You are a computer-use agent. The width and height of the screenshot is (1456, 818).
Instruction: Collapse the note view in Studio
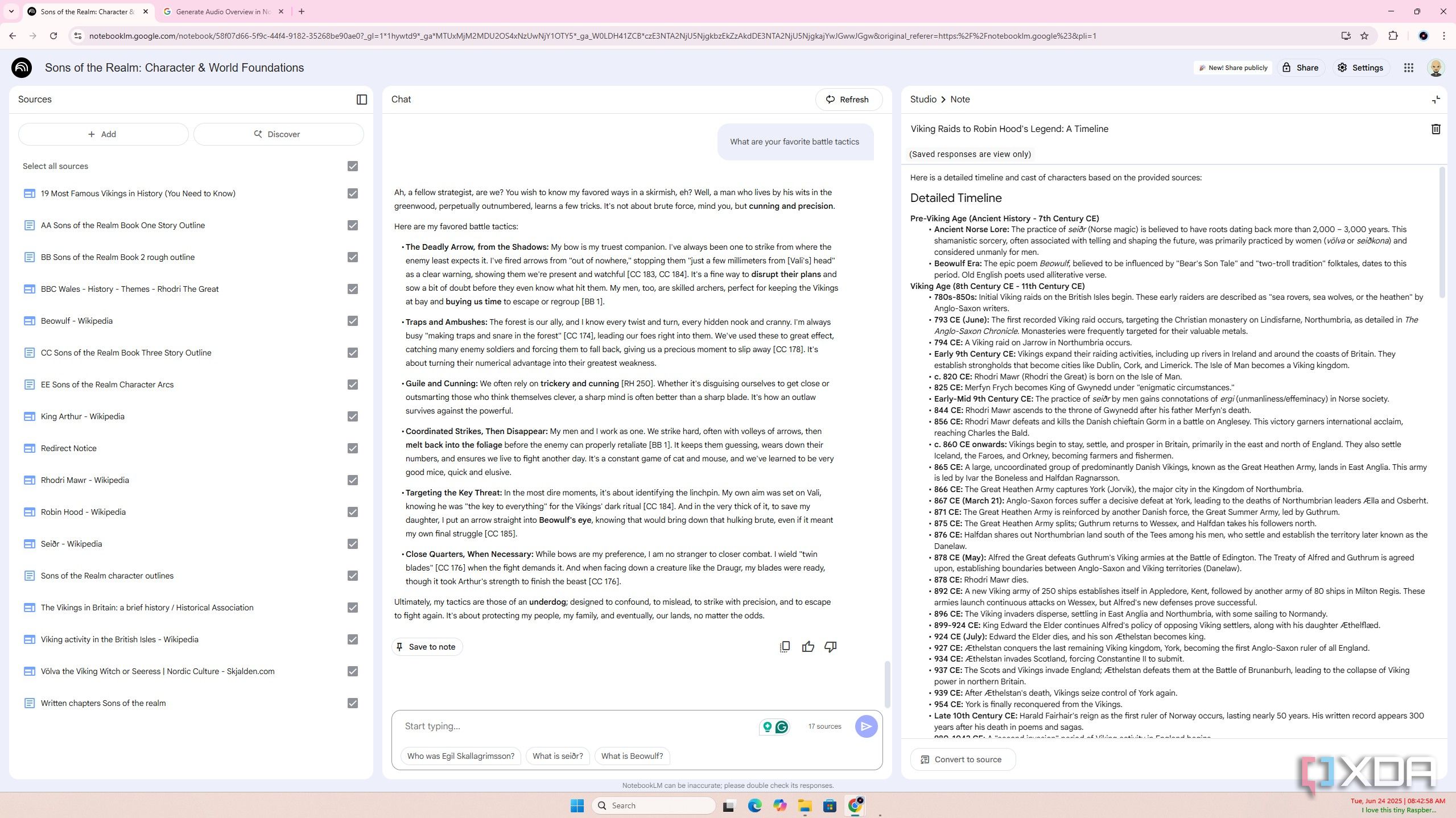coord(1436,100)
